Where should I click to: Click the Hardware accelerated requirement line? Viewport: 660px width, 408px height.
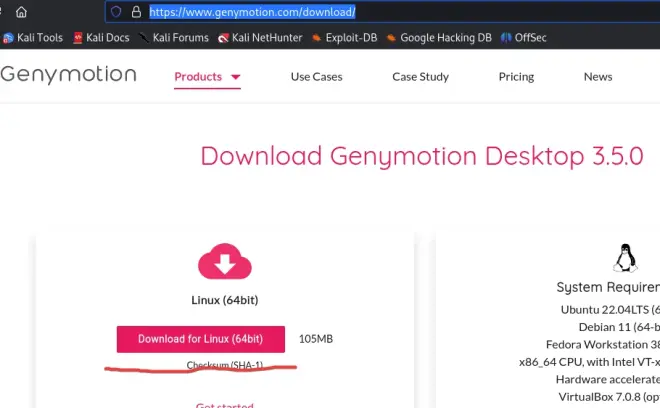coord(608,379)
